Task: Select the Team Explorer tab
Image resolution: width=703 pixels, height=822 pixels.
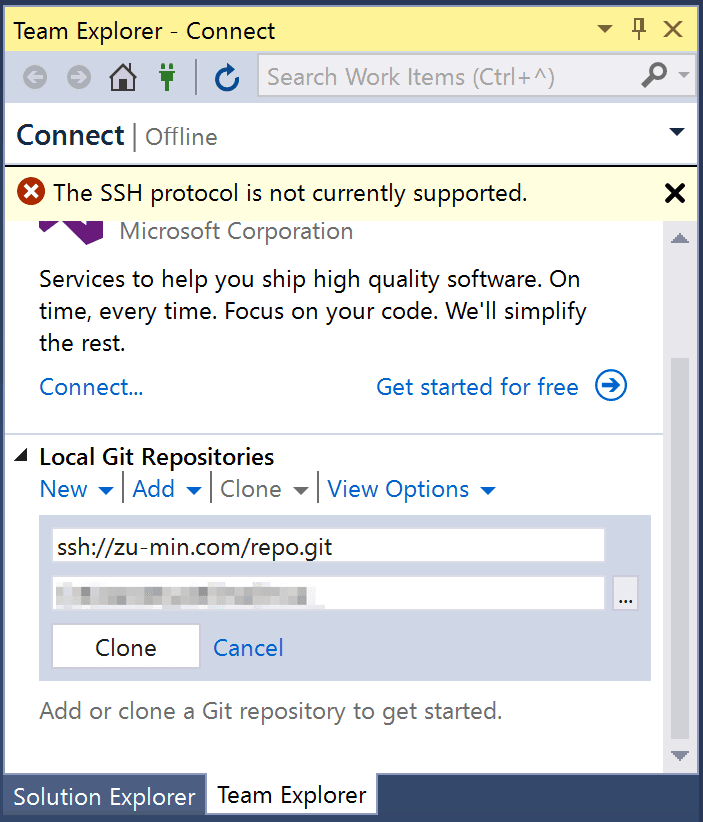Action: tap(291, 795)
